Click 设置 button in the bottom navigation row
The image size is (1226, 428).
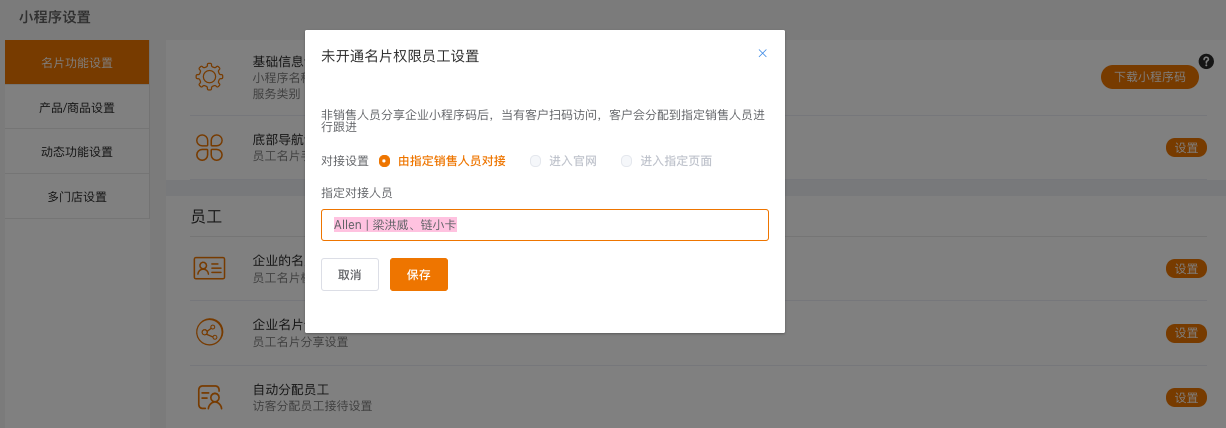coord(1186,147)
